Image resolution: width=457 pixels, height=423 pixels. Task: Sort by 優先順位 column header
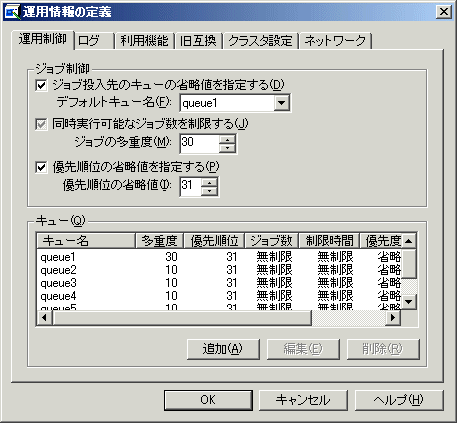tap(214, 241)
